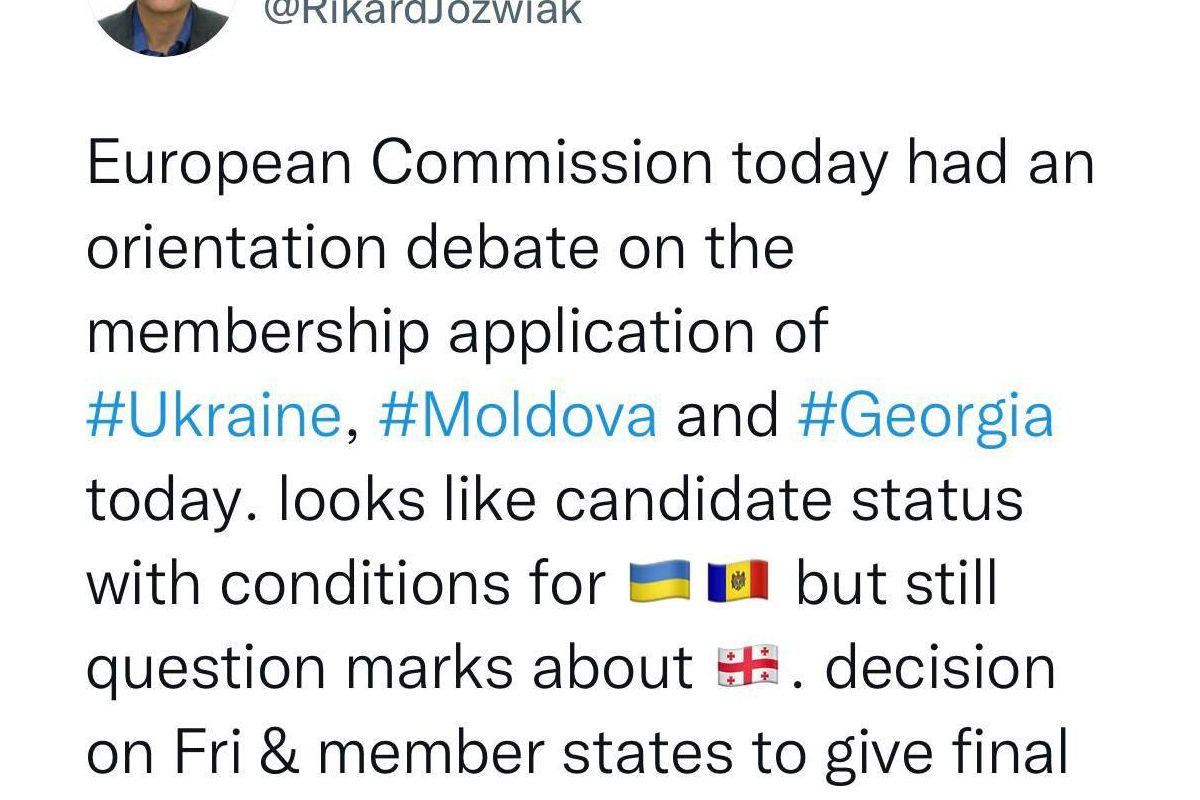The image size is (1200, 800).
Task: Click the words "European Commission"
Action: coord(399,163)
